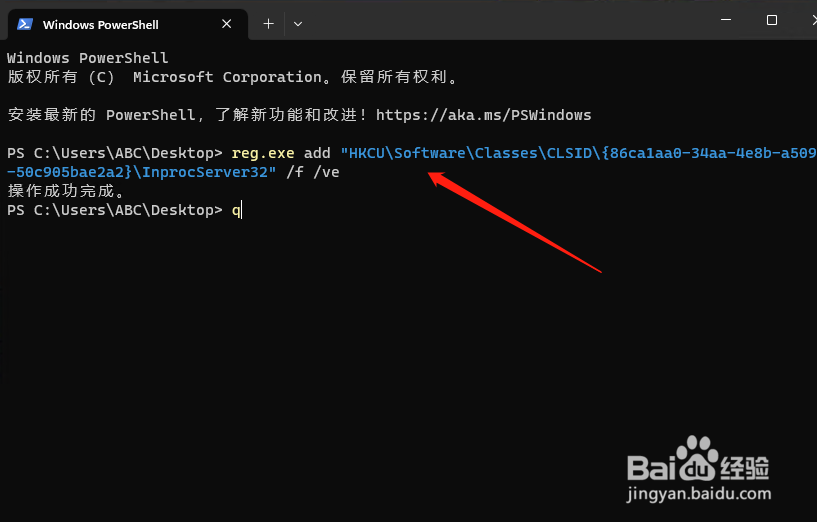
Task: Click the HKCU\Software\Classes registry path string
Action: (577, 153)
